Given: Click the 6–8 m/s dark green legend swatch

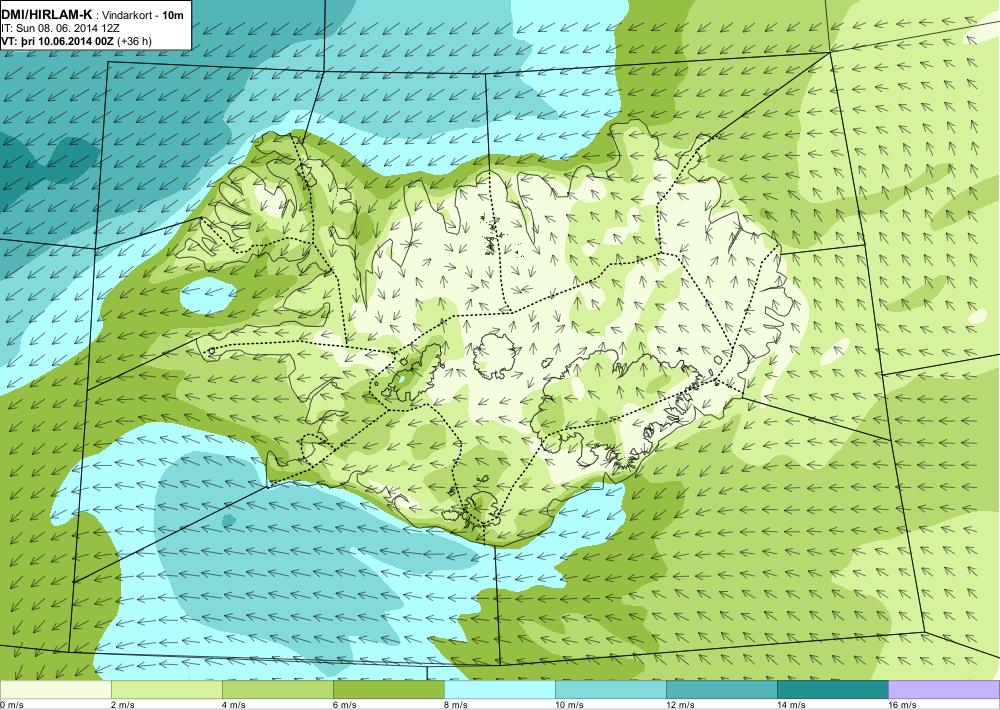Looking at the screenshot, I should 388,690.
